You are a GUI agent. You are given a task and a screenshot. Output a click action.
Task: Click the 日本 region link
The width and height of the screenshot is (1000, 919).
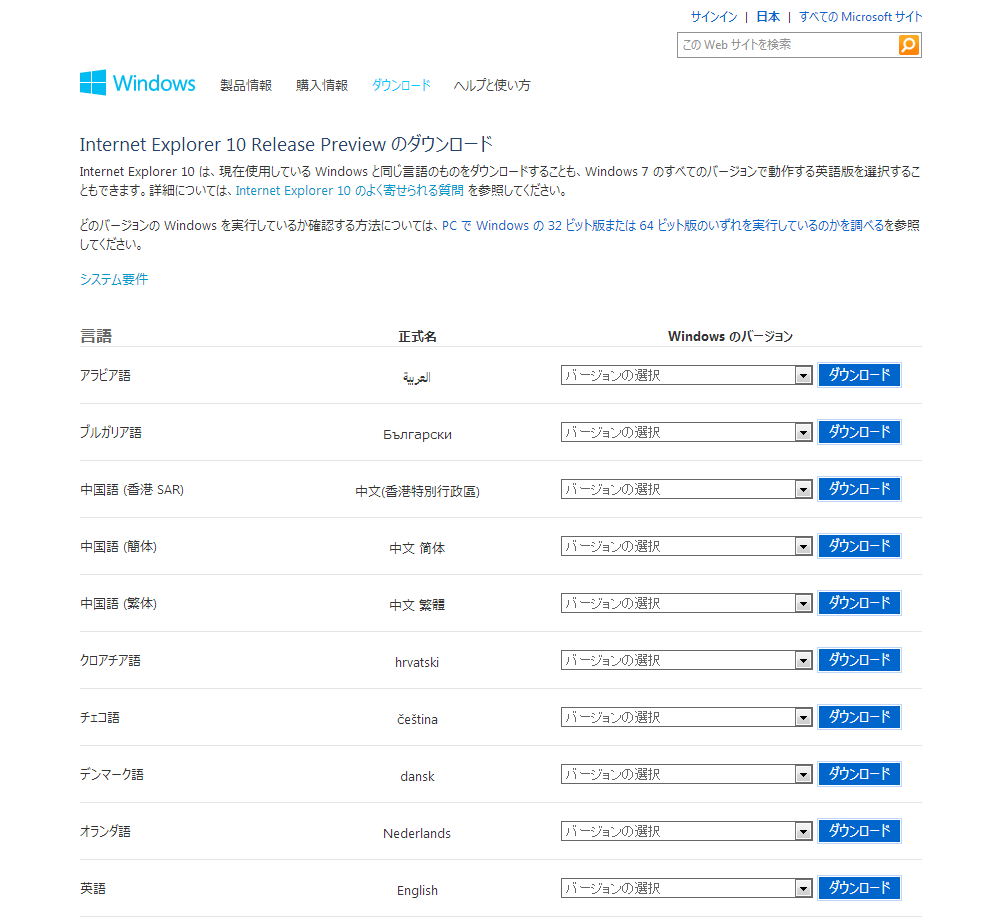click(x=768, y=17)
